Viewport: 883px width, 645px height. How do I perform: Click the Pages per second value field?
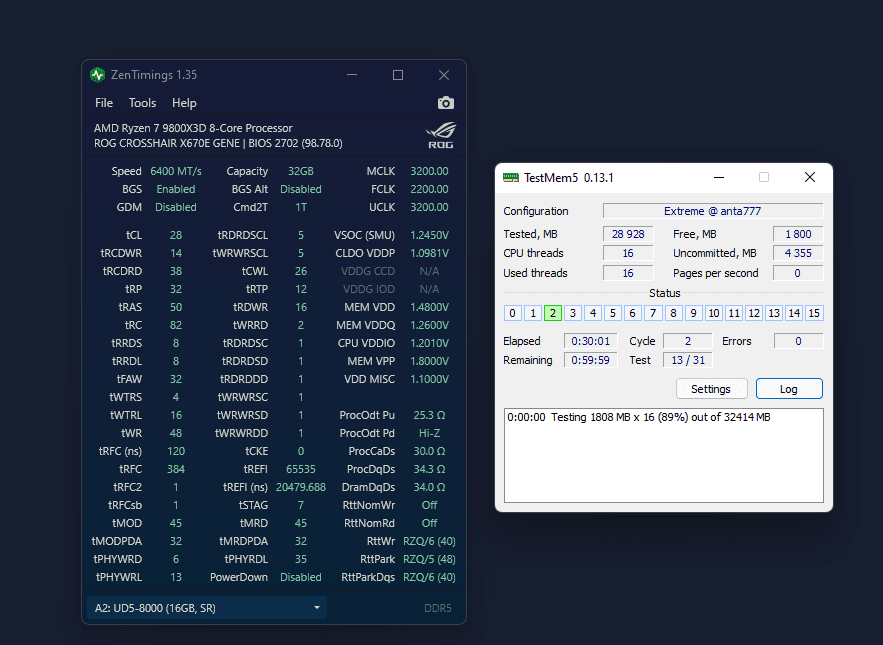(x=798, y=273)
